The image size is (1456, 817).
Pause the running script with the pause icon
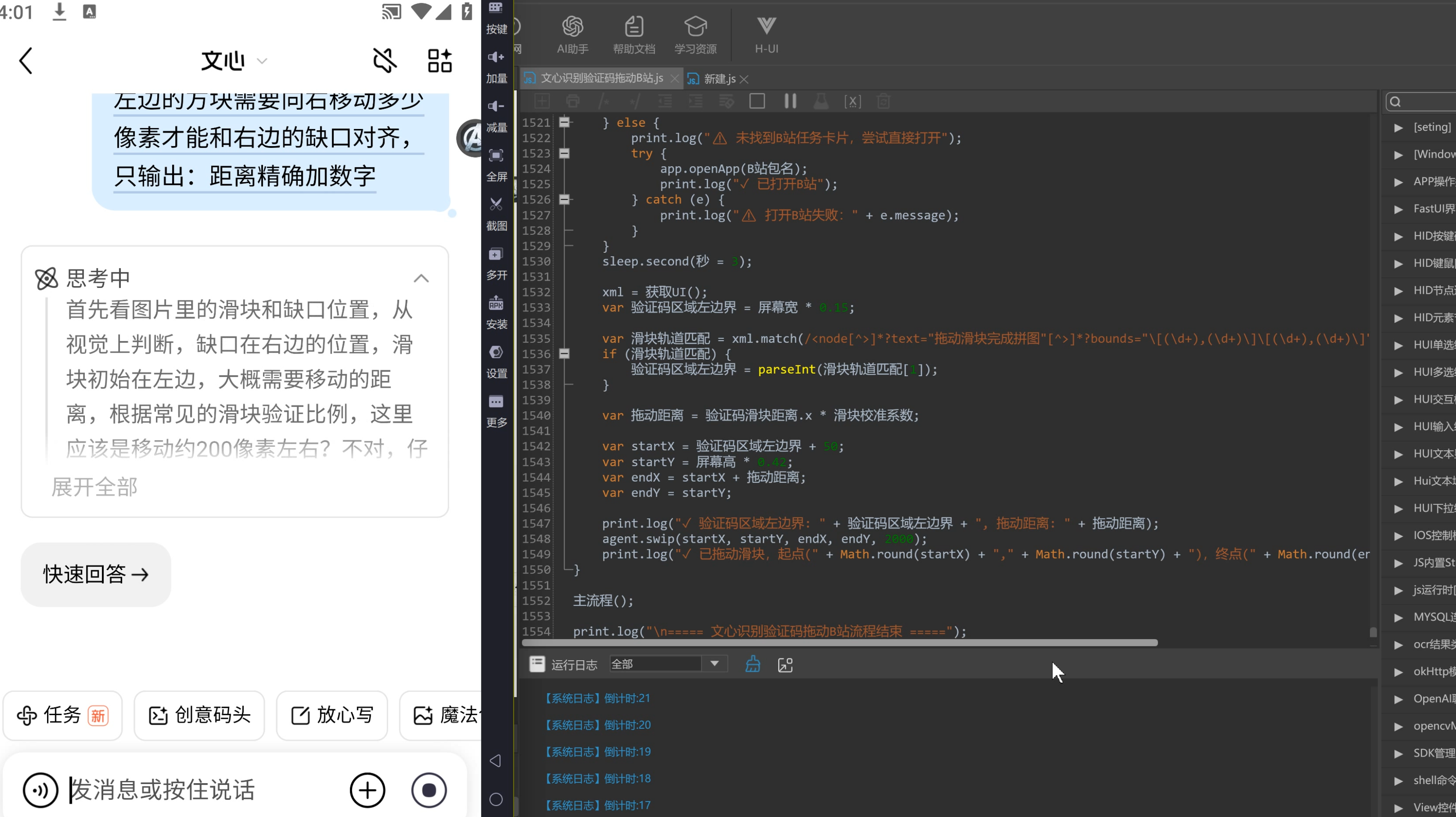pos(790,101)
